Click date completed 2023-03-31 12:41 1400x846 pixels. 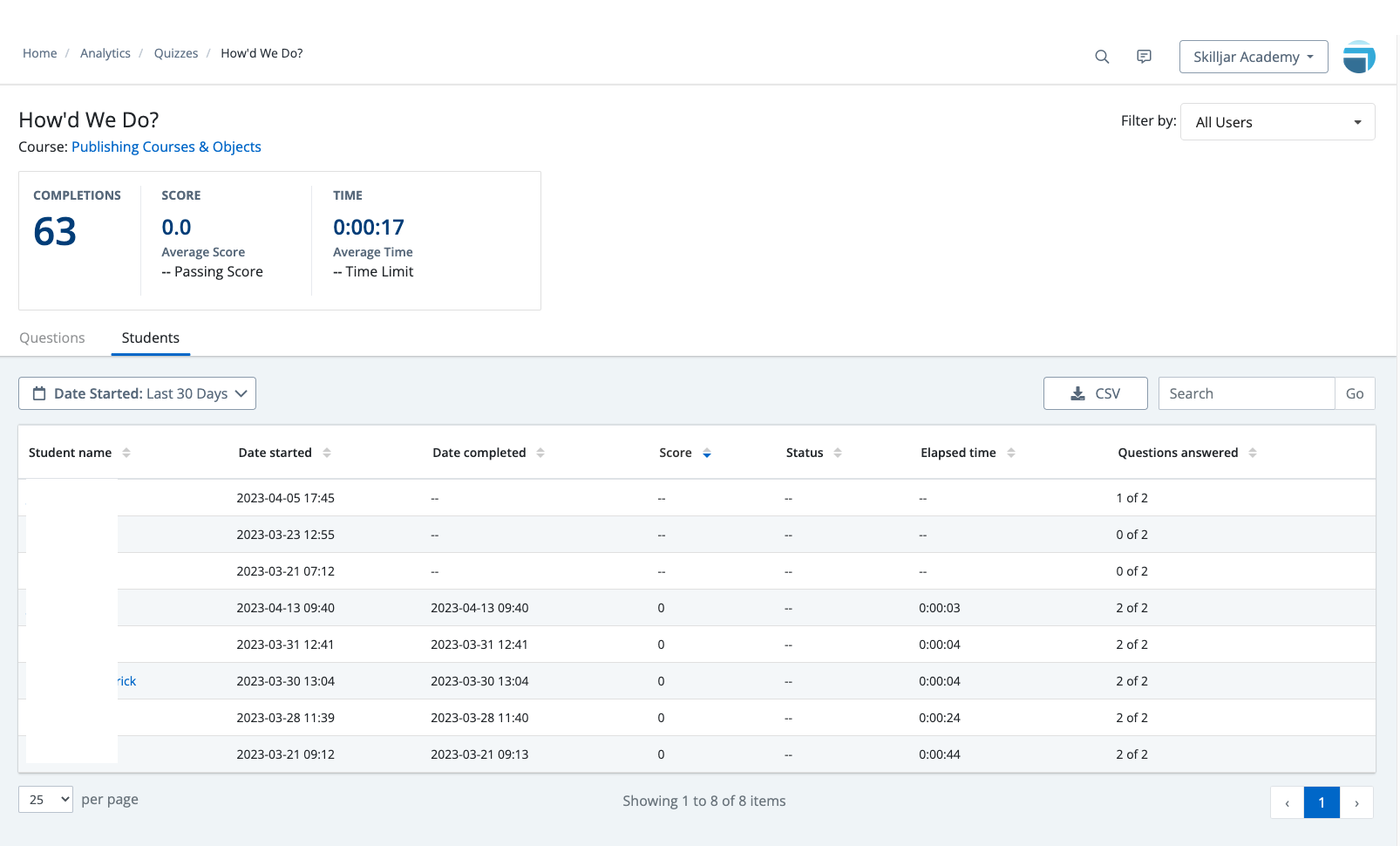click(479, 645)
